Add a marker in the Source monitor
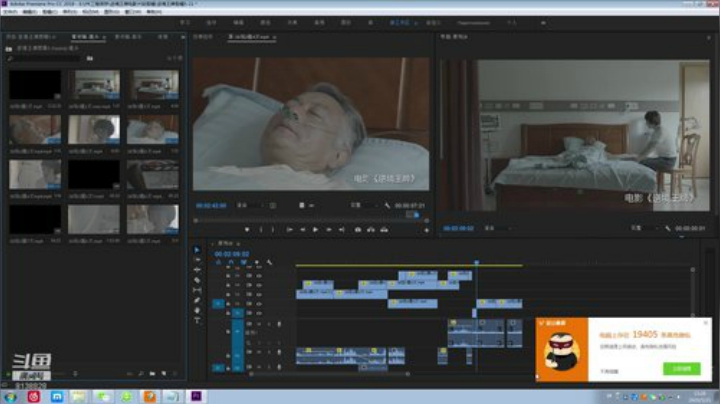The image size is (720, 404). click(x=247, y=230)
